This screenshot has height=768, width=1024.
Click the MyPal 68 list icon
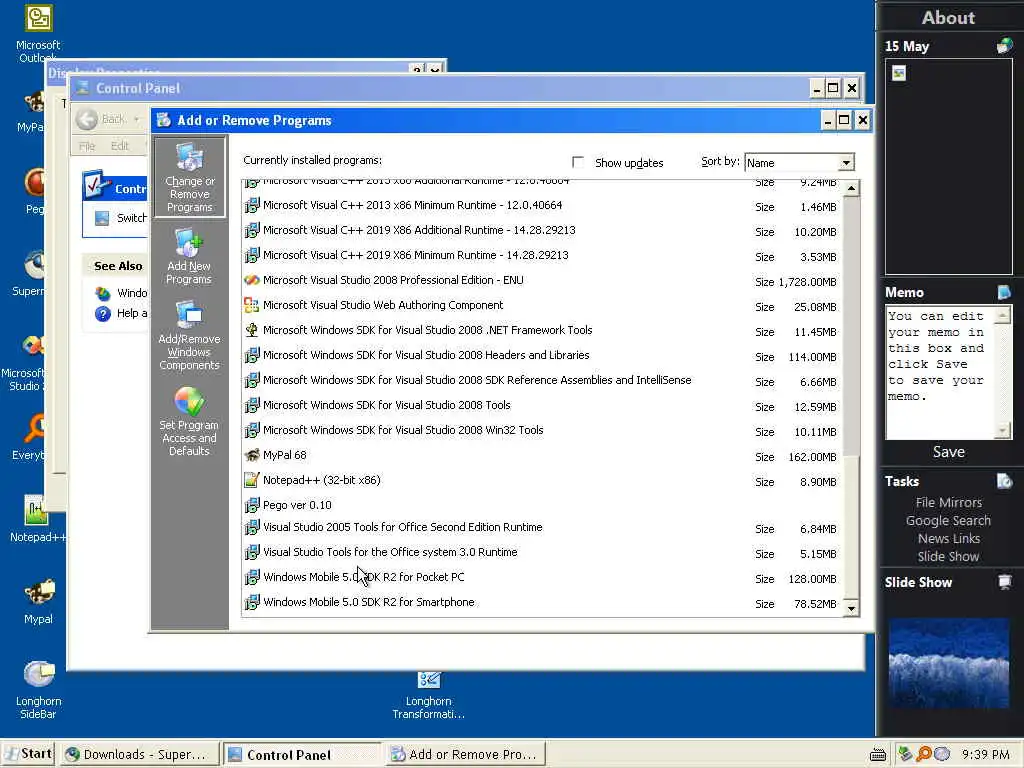coord(251,455)
